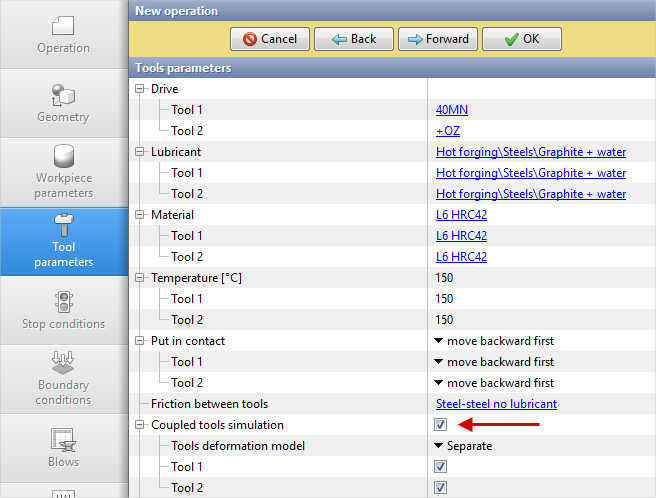
Task: Open Stop conditions section
Action: pyautogui.click(x=63, y=310)
